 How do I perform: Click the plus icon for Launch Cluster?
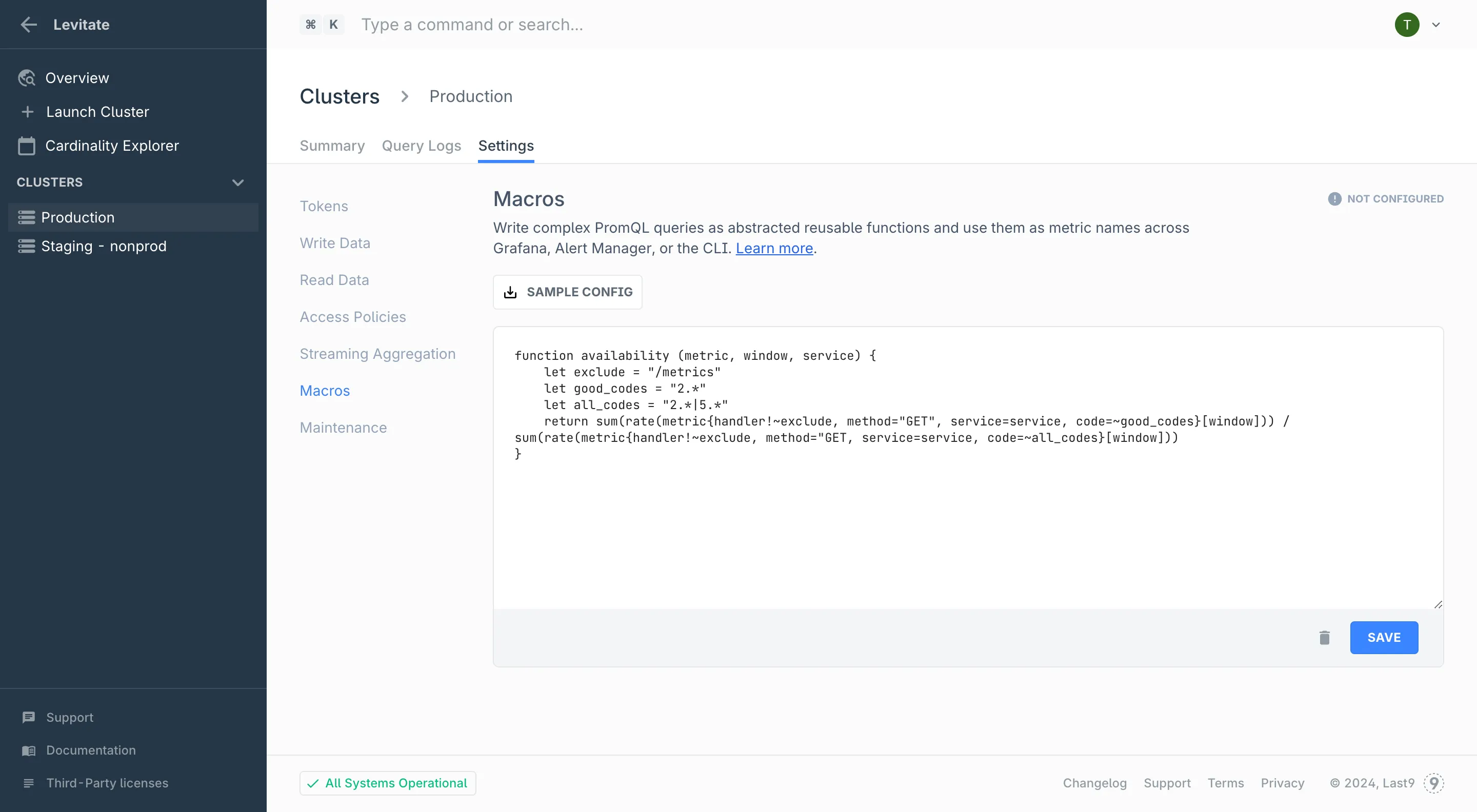28,112
